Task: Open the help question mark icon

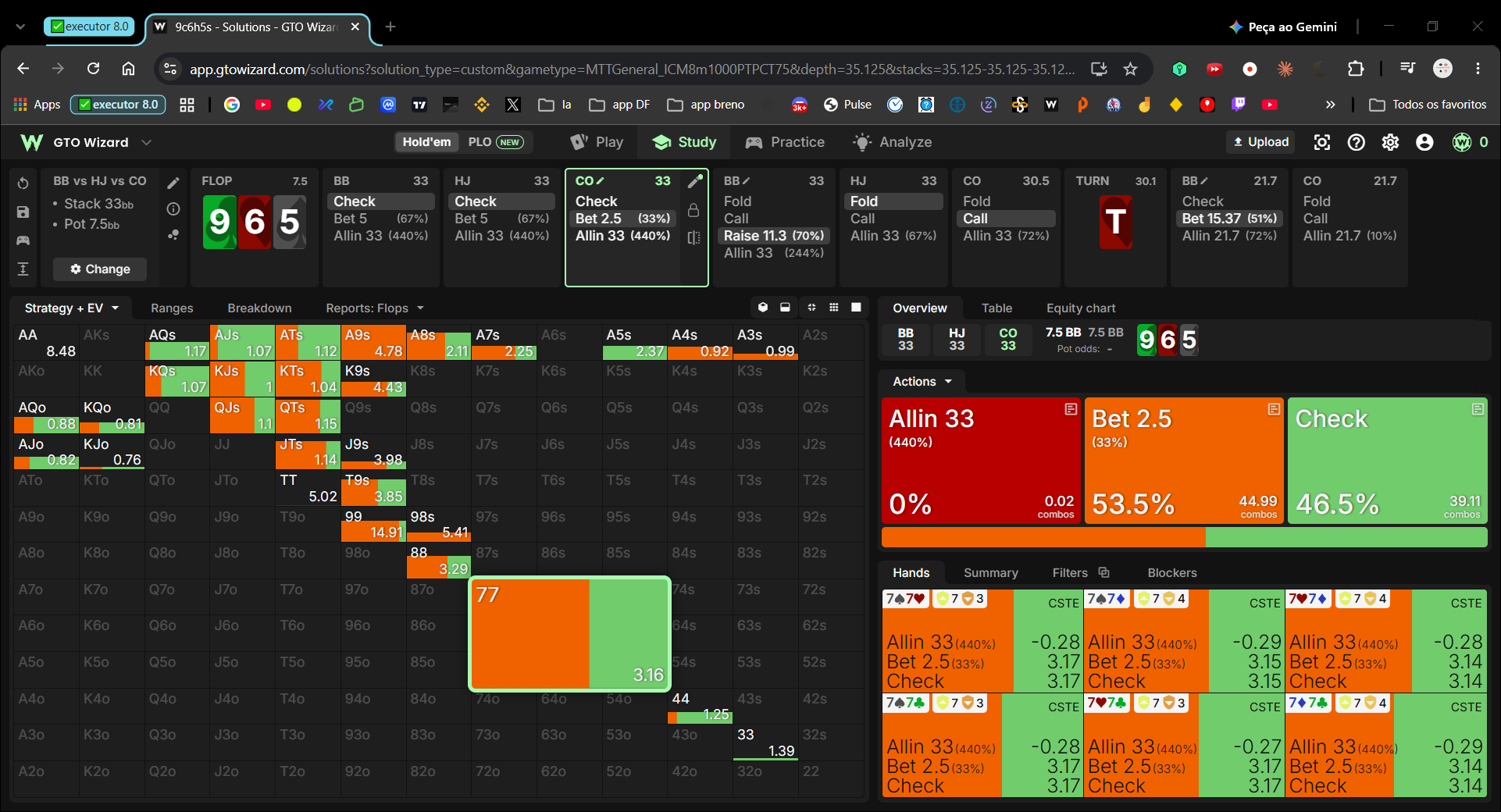Action: click(x=1357, y=142)
